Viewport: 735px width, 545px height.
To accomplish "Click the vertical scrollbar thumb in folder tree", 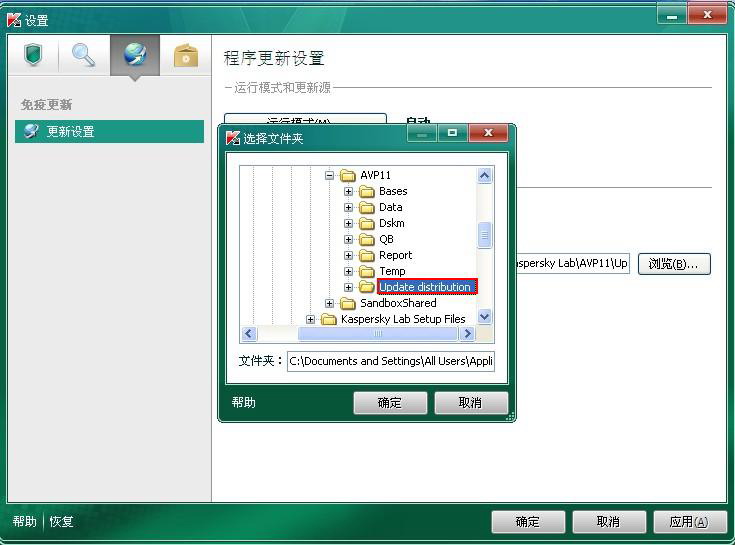I will [x=484, y=235].
